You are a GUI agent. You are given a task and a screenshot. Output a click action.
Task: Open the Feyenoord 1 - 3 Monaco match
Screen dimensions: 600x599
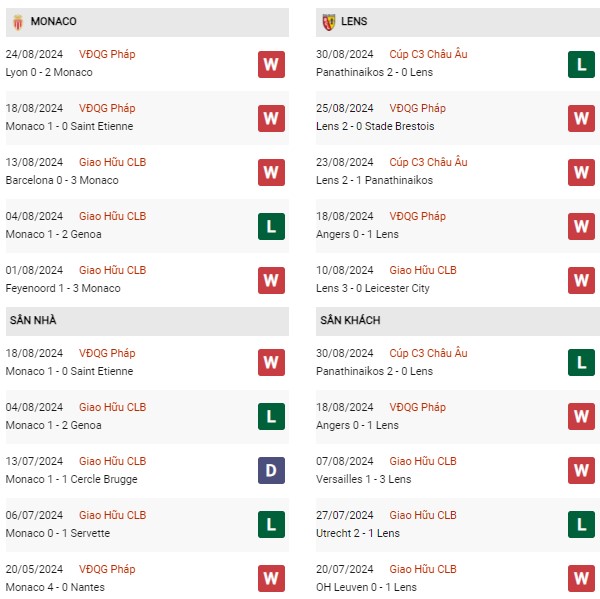tap(63, 288)
